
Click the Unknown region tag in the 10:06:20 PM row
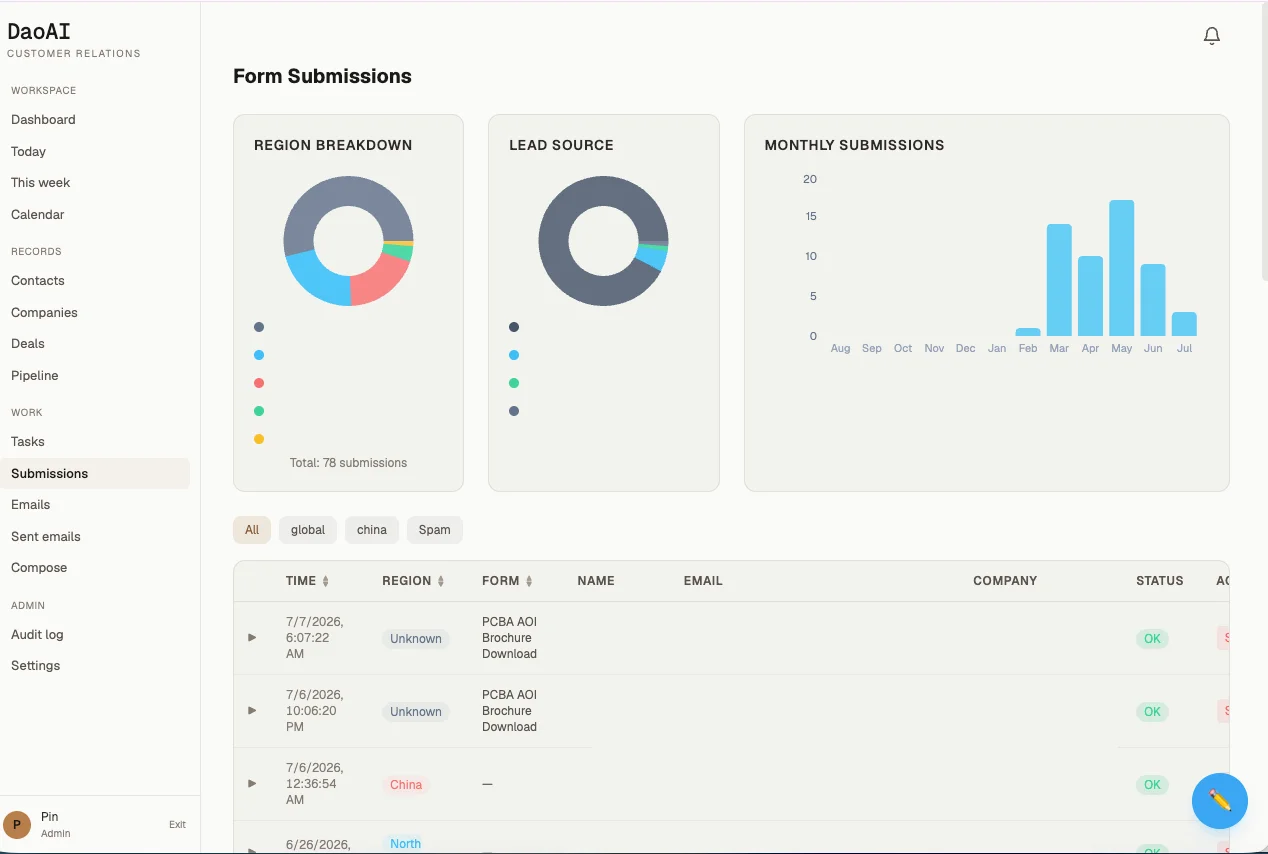pyautogui.click(x=416, y=711)
